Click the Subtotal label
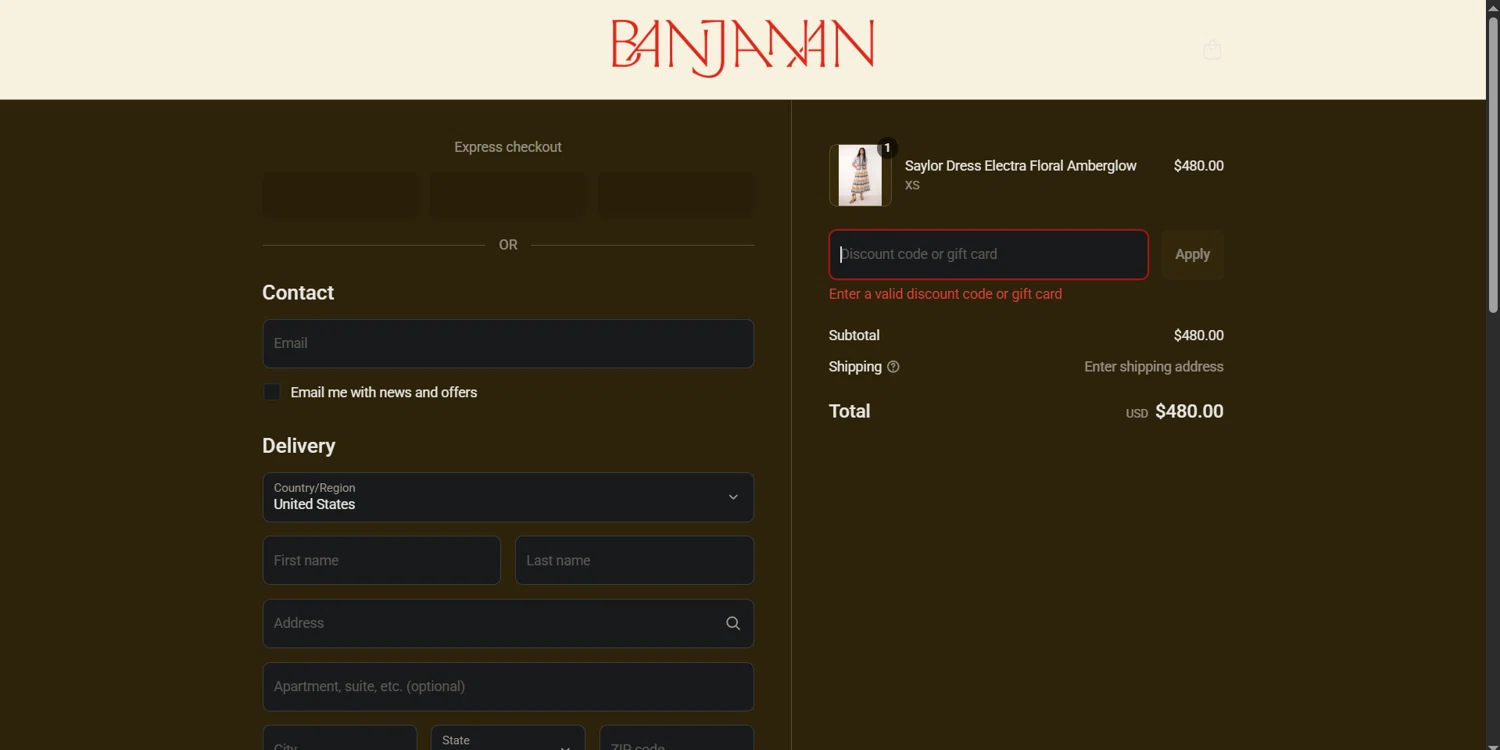The width and height of the screenshot is (1500, 750). [x=854, y=335]
